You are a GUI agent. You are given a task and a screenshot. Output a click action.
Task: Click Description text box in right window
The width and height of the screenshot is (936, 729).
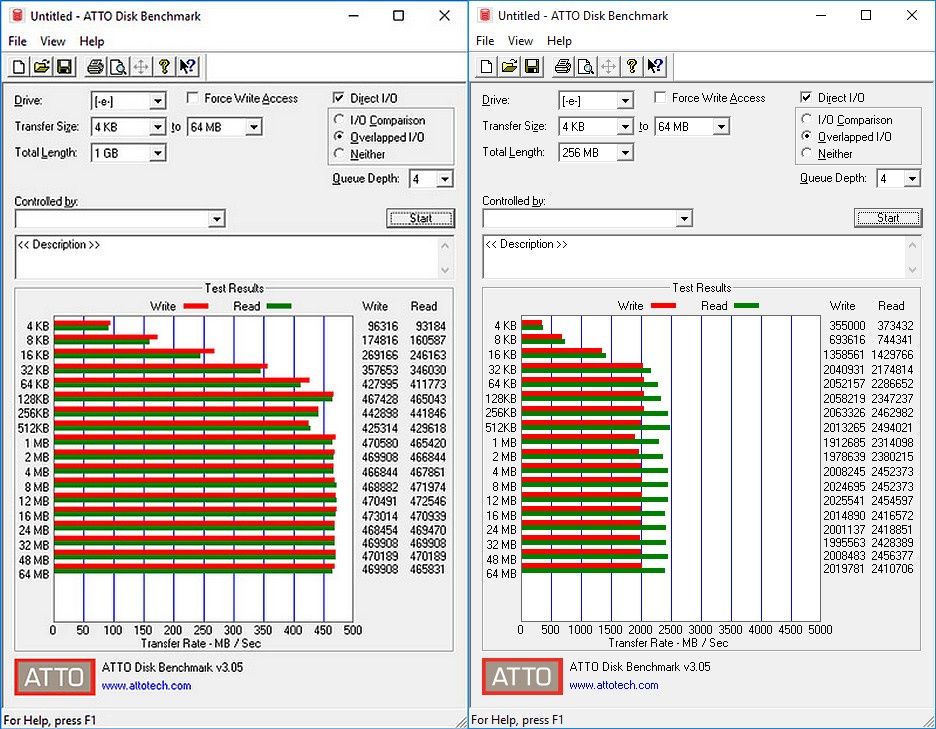[x=694, y=256]
